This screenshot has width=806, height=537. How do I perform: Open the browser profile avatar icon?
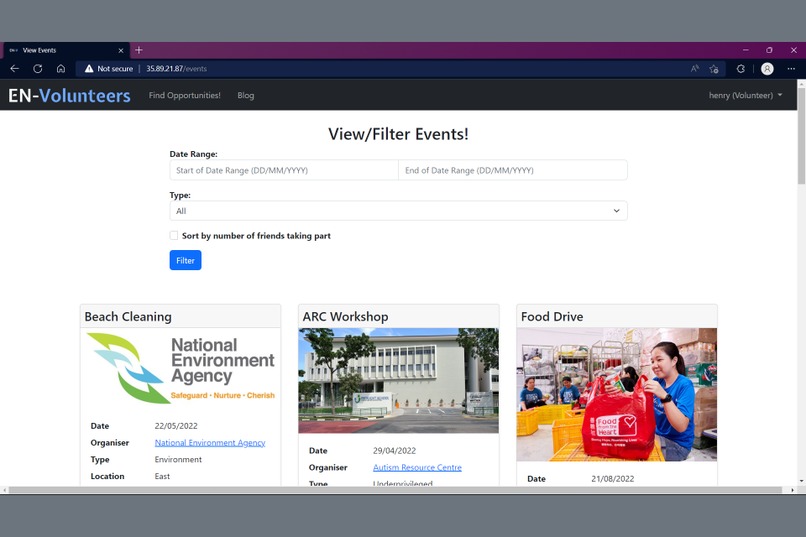coord(767,68)
